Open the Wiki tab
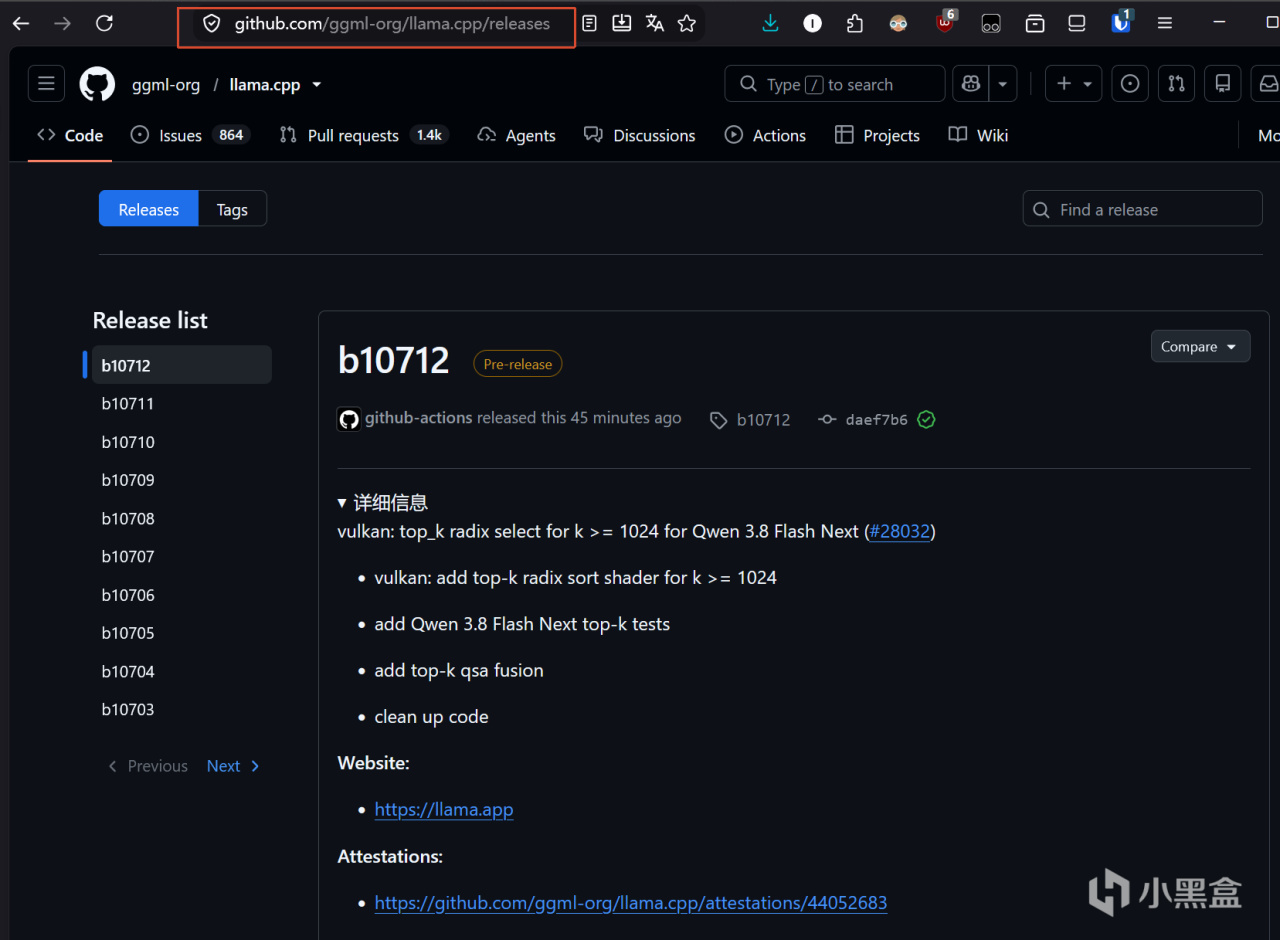The height and width of the screenshot is (940, 1280). (979, 135)
